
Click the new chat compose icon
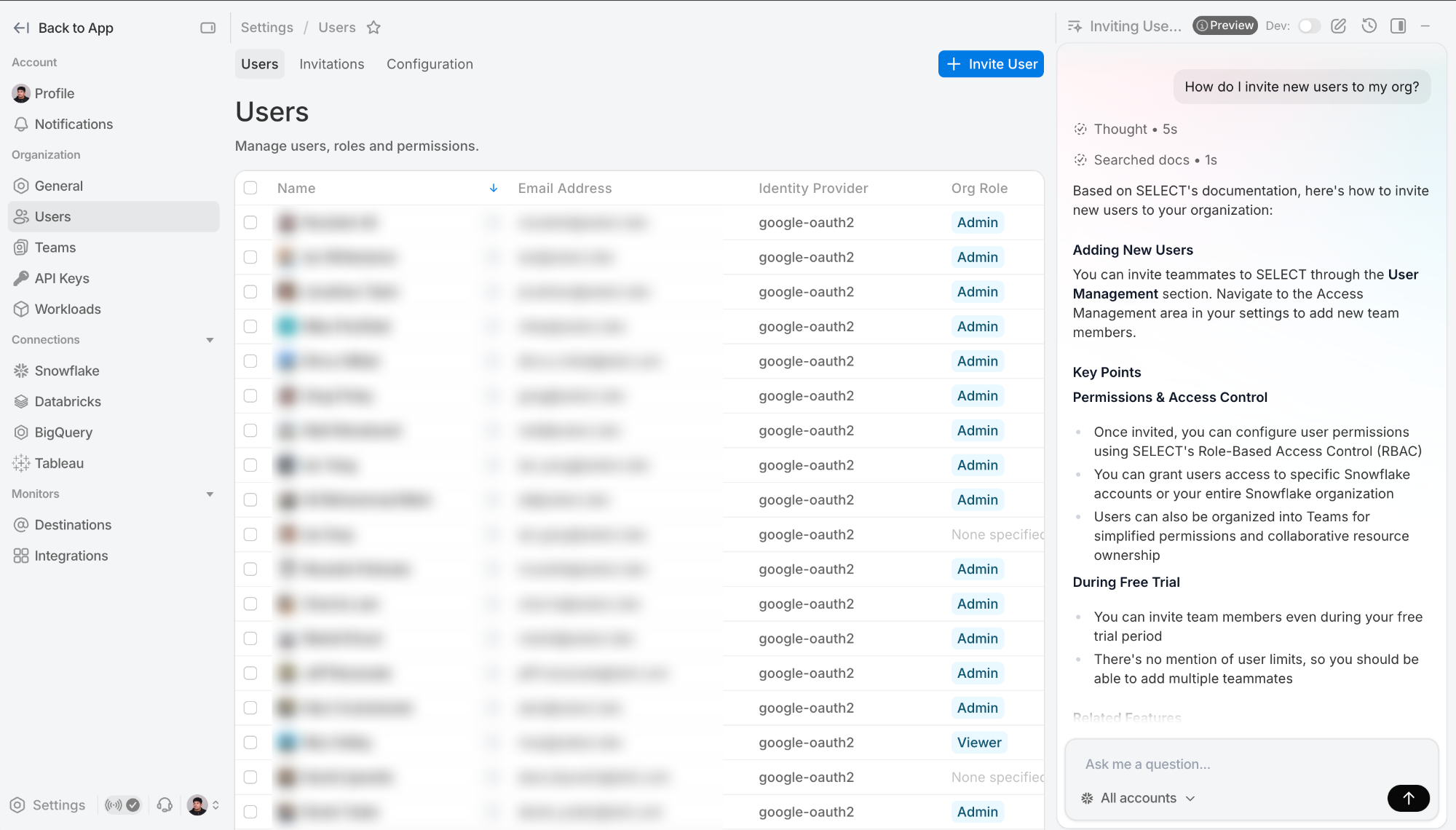[1338, 26]
